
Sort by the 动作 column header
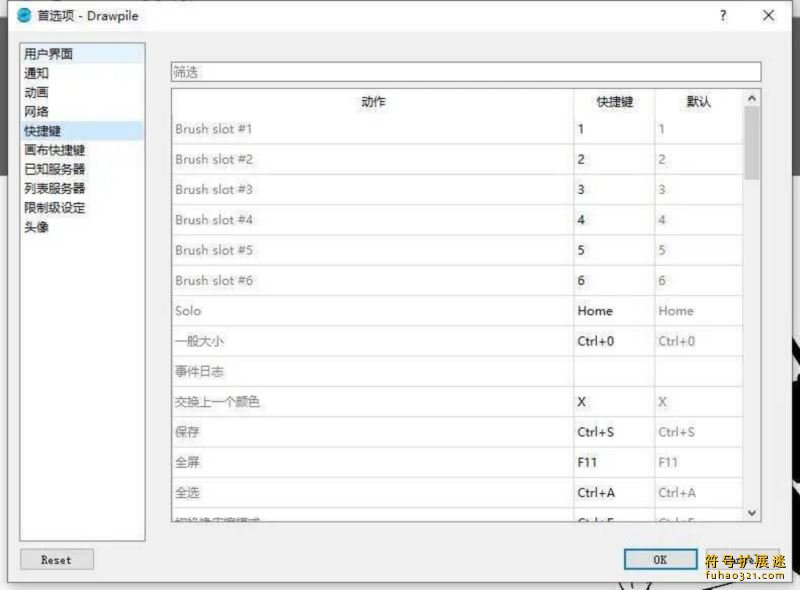pos(373,102)
